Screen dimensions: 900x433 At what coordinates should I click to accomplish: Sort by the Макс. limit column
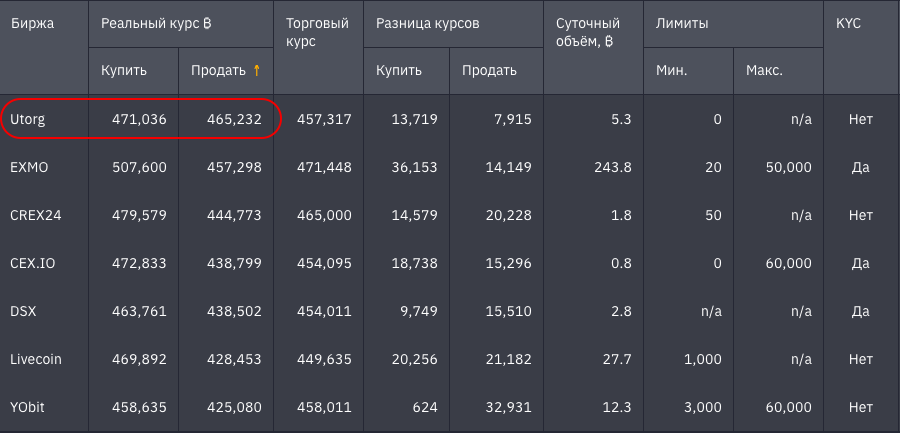click(765, 71)
